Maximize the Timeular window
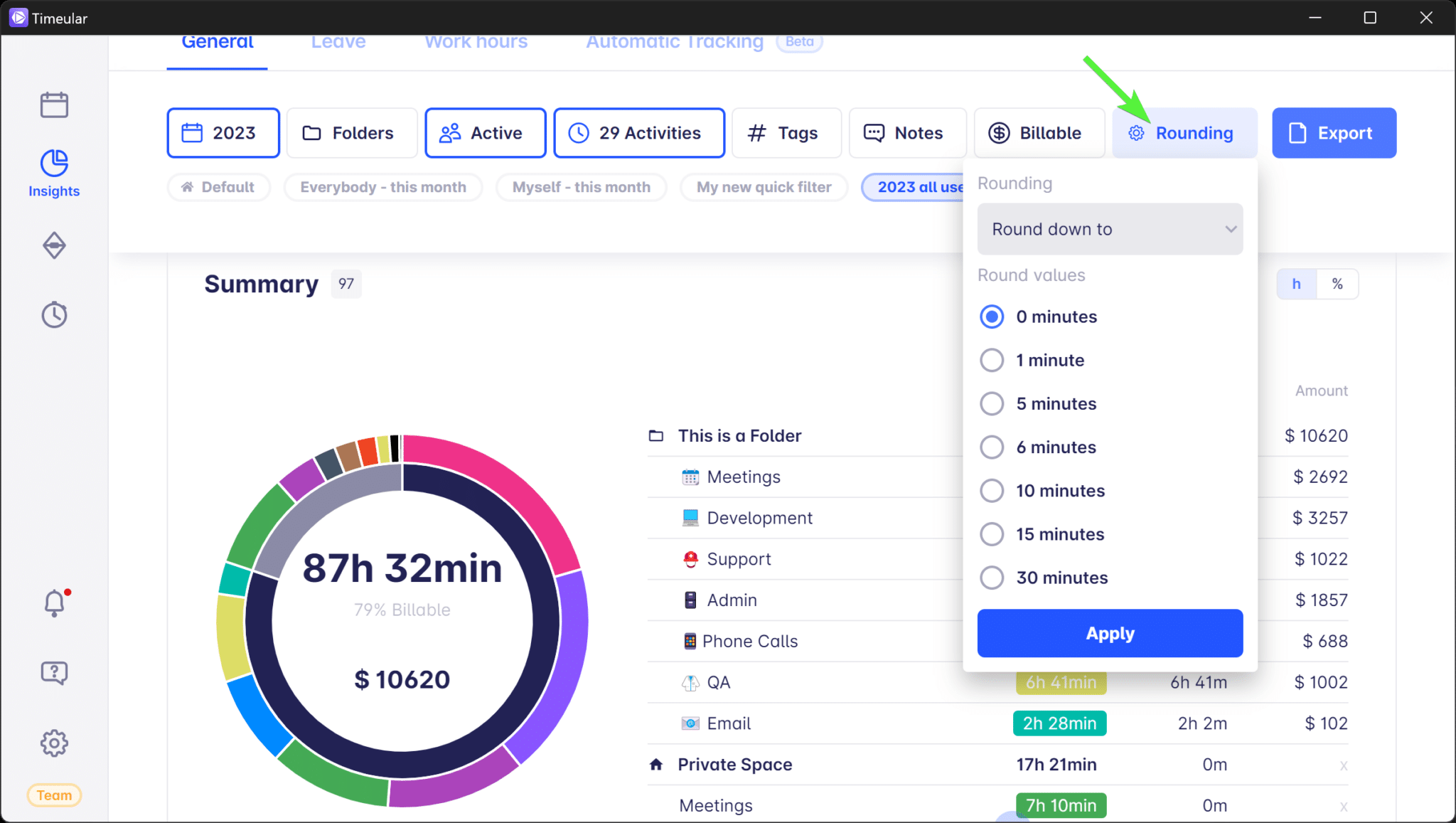The height and width of the screenshot is (823, 1456). (1370, 18)
